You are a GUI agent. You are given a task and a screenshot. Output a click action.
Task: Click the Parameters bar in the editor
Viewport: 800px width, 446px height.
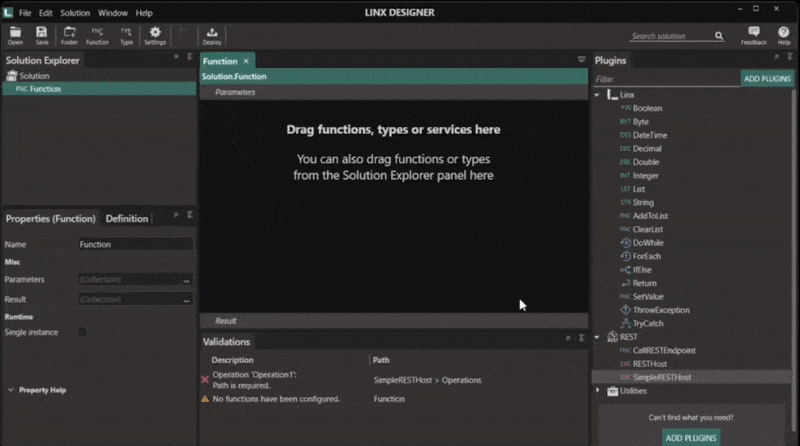point(393,92)
